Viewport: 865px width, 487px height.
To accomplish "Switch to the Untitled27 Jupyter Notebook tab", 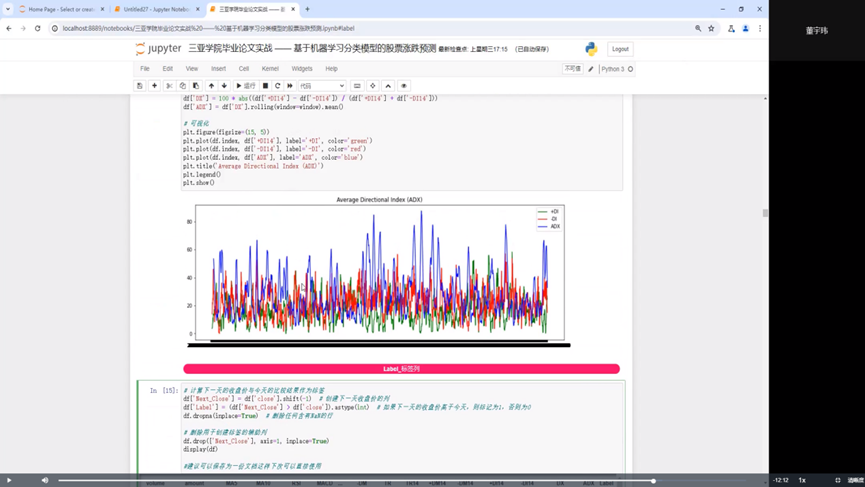I will click(x=150, y=9).
